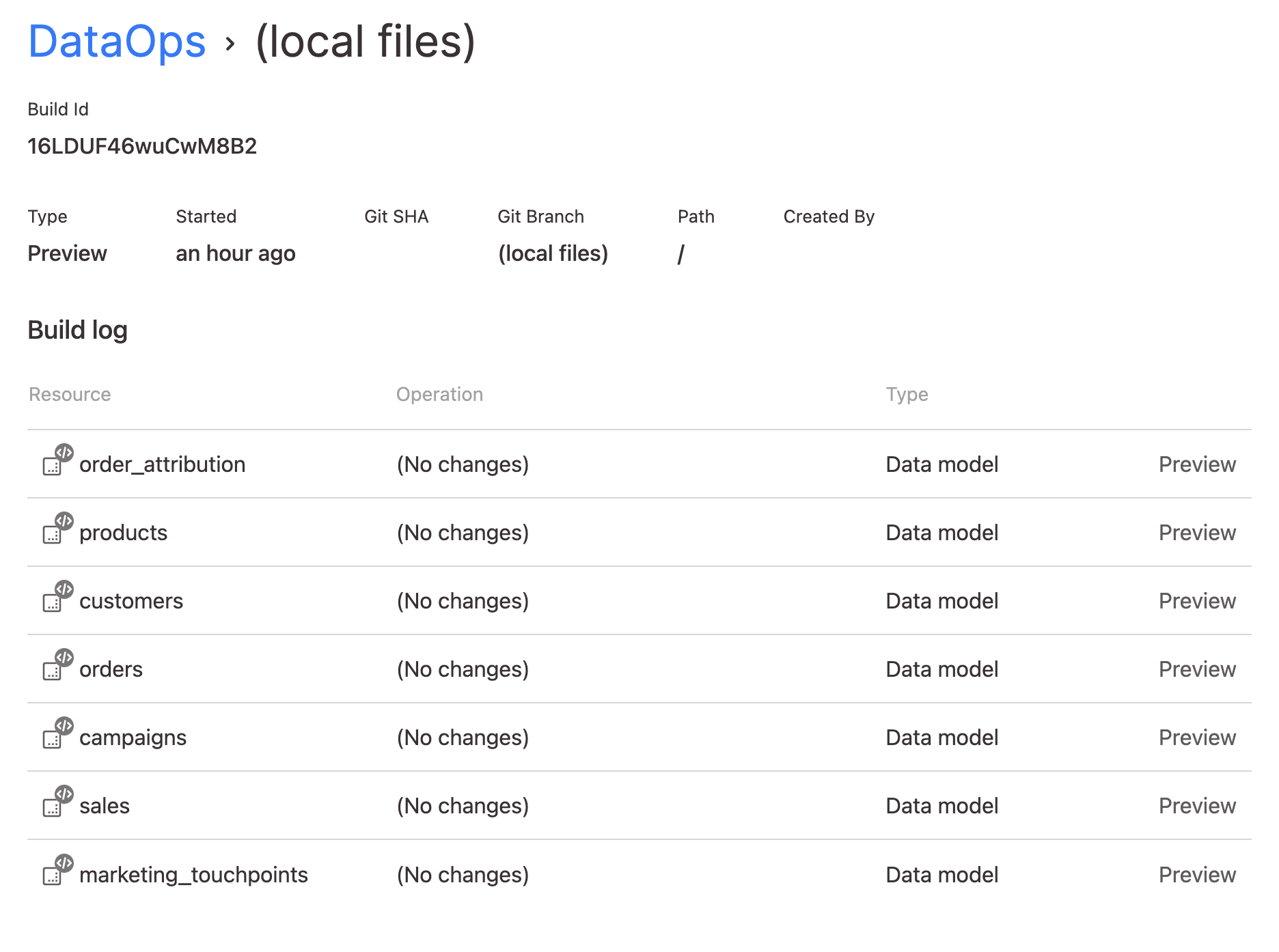Open Preview for orders row

[x=1197, y=669]
